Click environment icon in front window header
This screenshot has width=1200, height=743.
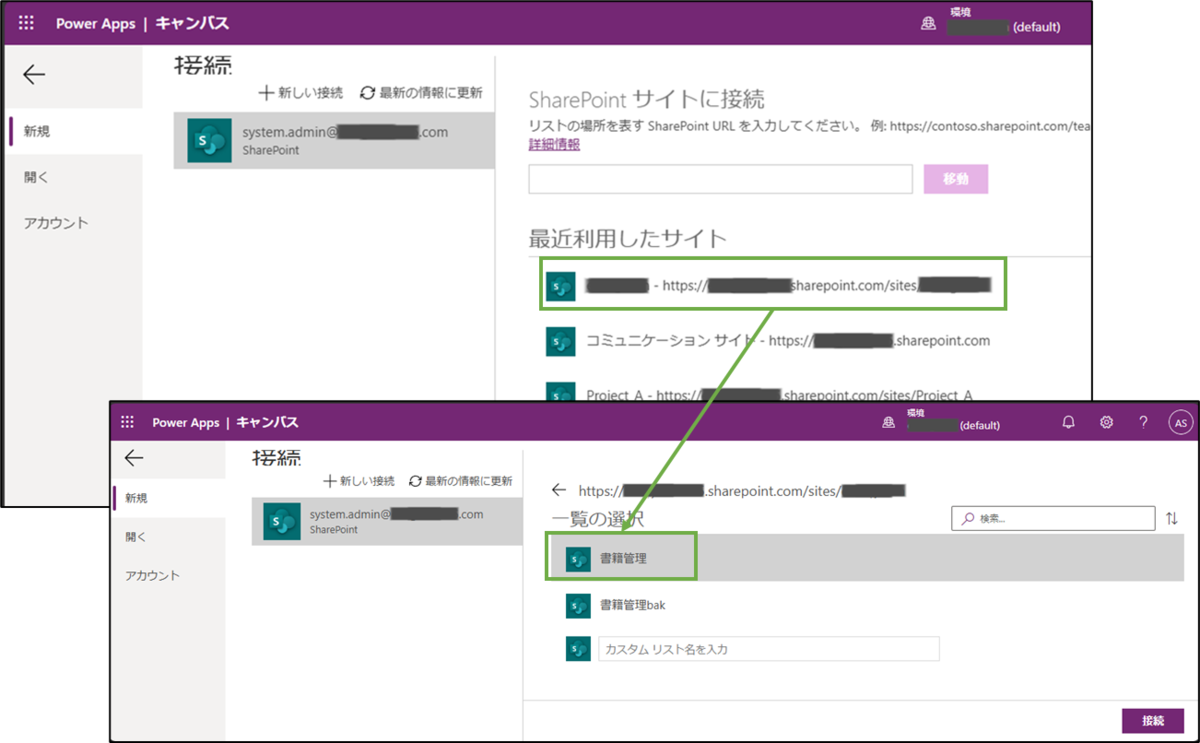click(x=888, y=423)
